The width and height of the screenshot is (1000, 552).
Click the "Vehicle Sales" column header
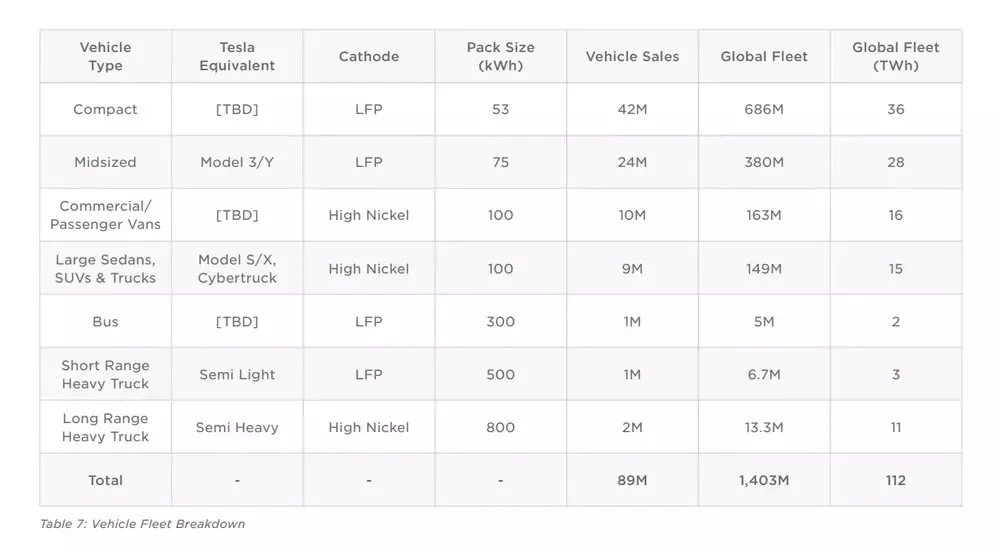[x=632, y=56]
